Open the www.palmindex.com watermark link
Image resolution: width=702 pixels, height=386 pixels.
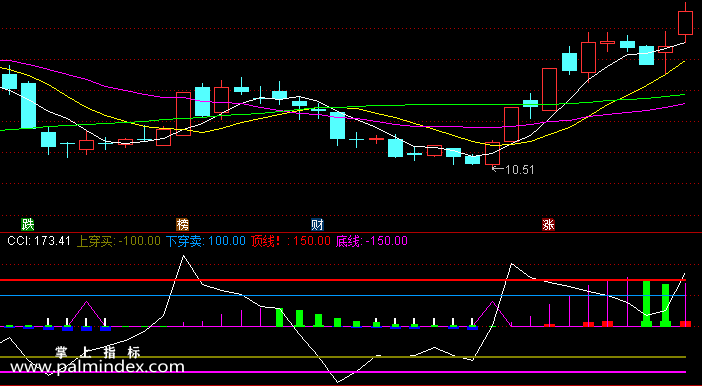pyautogui.click(x=97, y=367)
